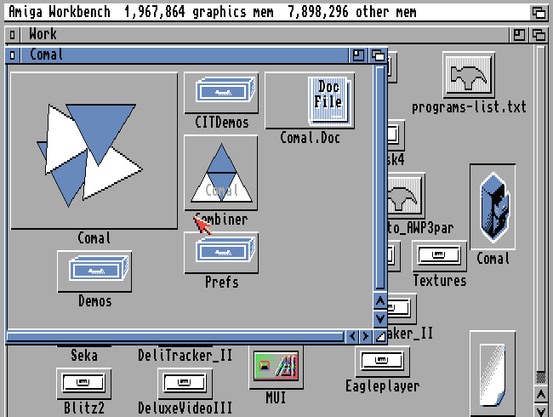Click the Comal window vertical scroll bar
553x417 pixels.
380,178
